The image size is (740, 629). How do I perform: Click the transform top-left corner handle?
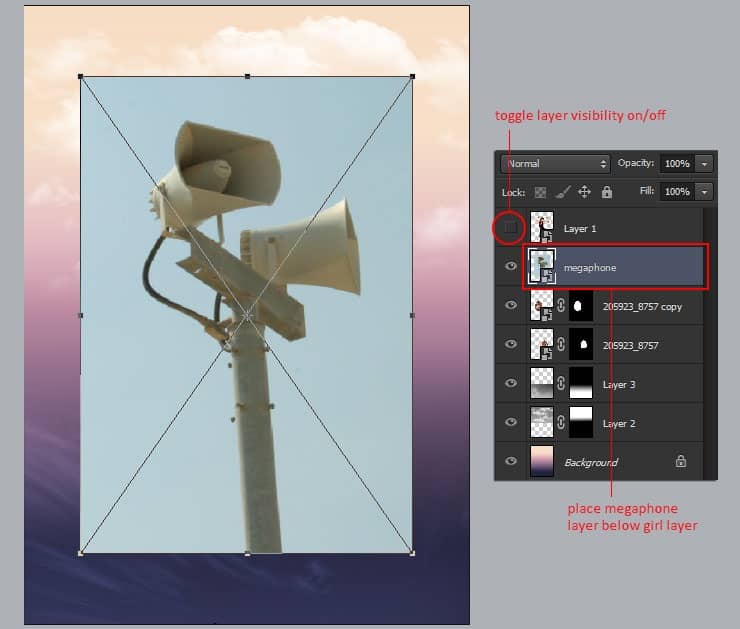pos(80,76)
